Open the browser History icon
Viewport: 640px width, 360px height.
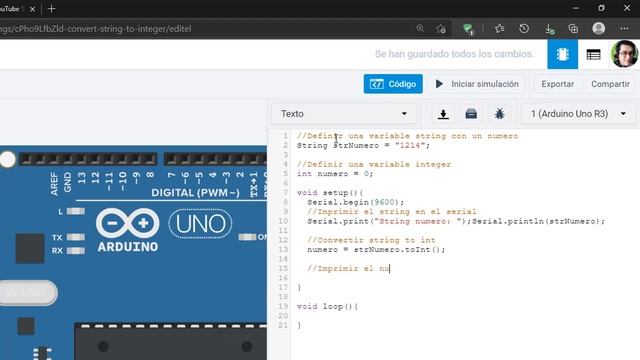click(x=524, y=29)
